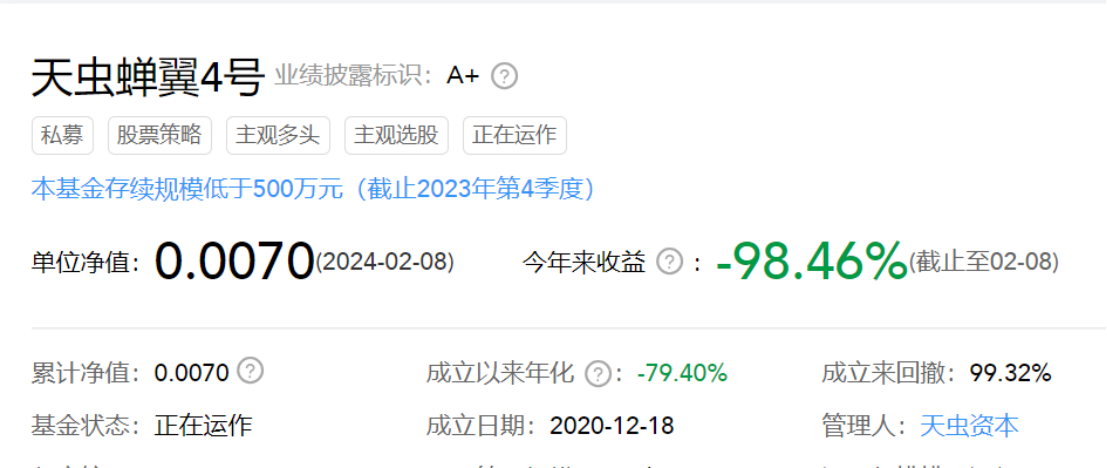Select the unit net value 0.0070
The image size is (1107, 468).
234,260
